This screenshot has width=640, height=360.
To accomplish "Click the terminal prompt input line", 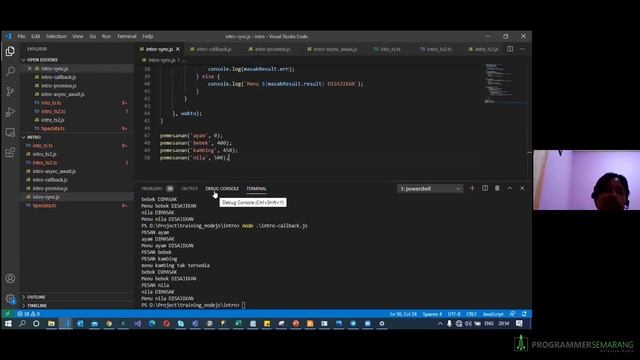I will (194, 305).
